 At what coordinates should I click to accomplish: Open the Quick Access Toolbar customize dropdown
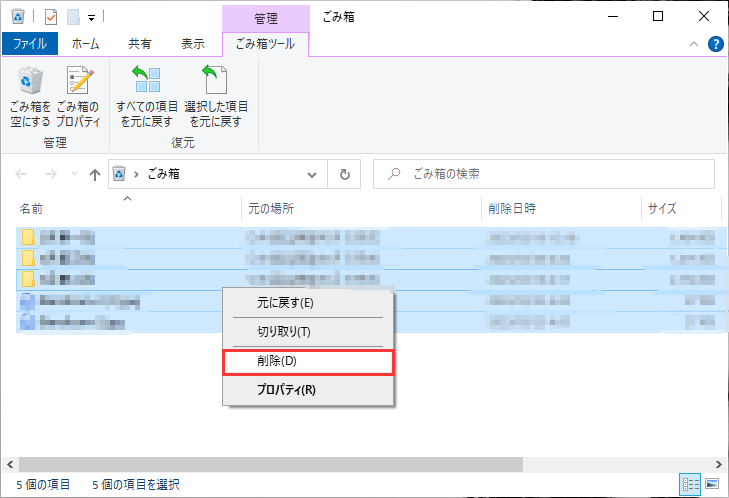(92, 17)
